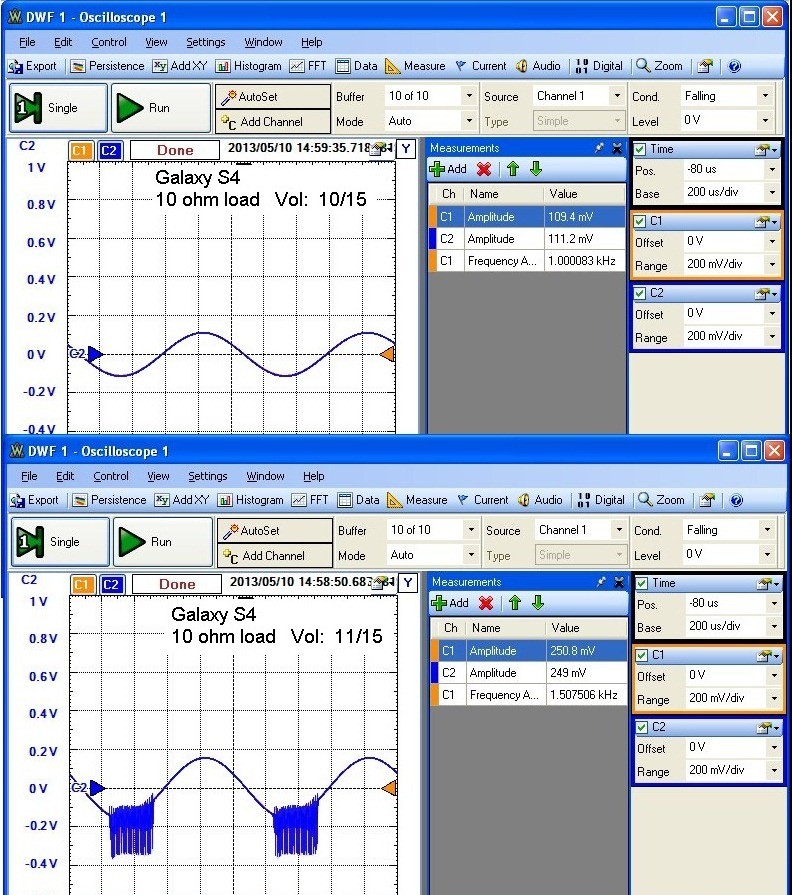This screenshot has height=895, width=792.
Task: Open FFT view in bottom window
Action: pyautogui.click(x=310, y=500)
